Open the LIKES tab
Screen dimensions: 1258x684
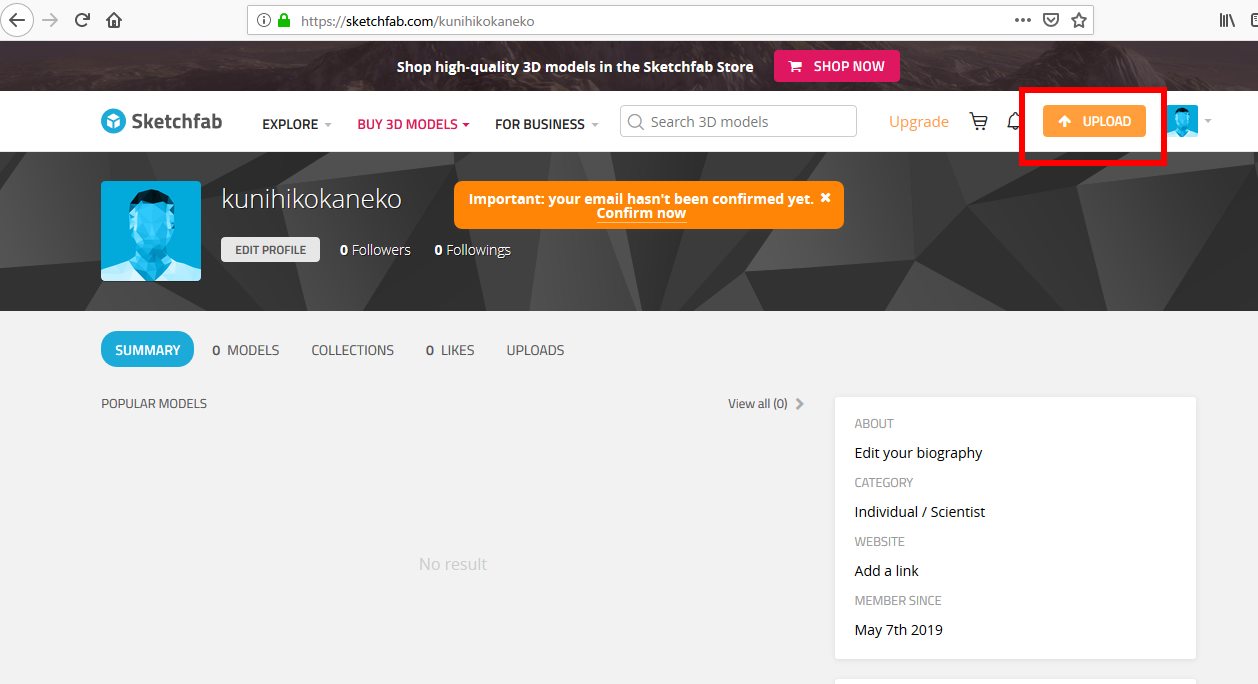point(450,350)
